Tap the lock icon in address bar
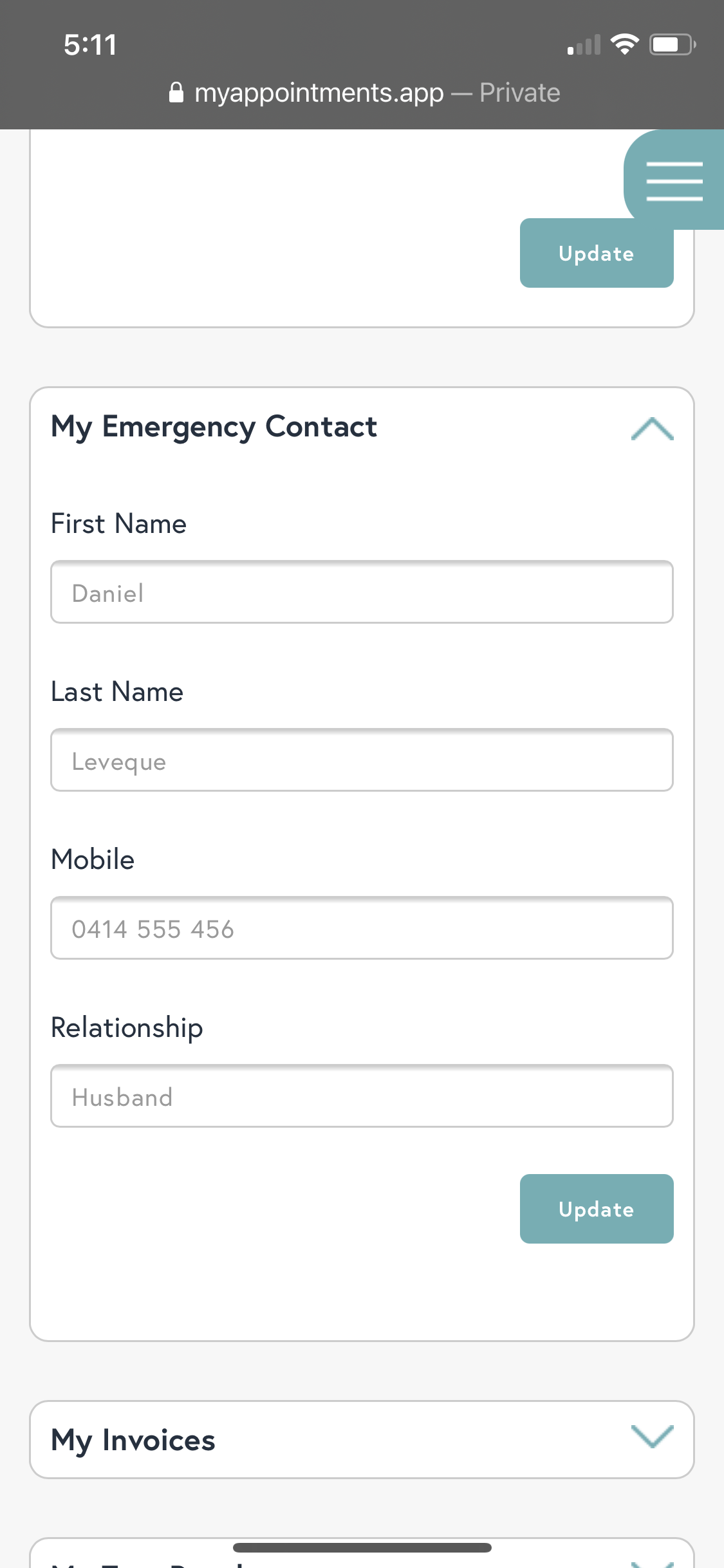The image size is (724, 1568). (x=176, y=93)
